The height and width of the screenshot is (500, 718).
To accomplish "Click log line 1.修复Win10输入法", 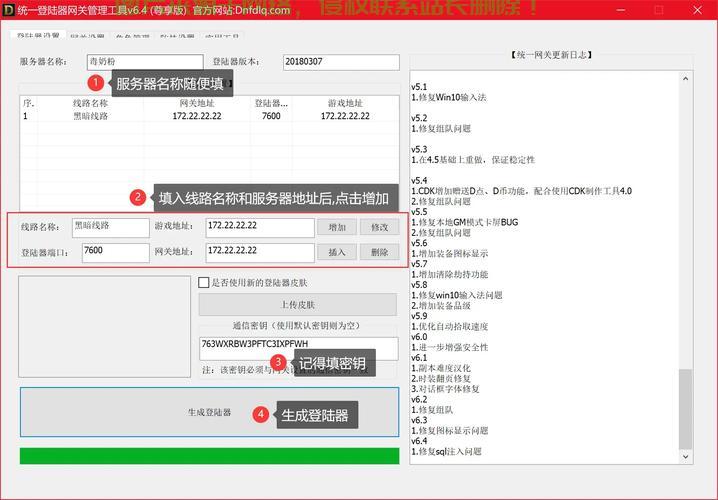I will click(449, 97).
